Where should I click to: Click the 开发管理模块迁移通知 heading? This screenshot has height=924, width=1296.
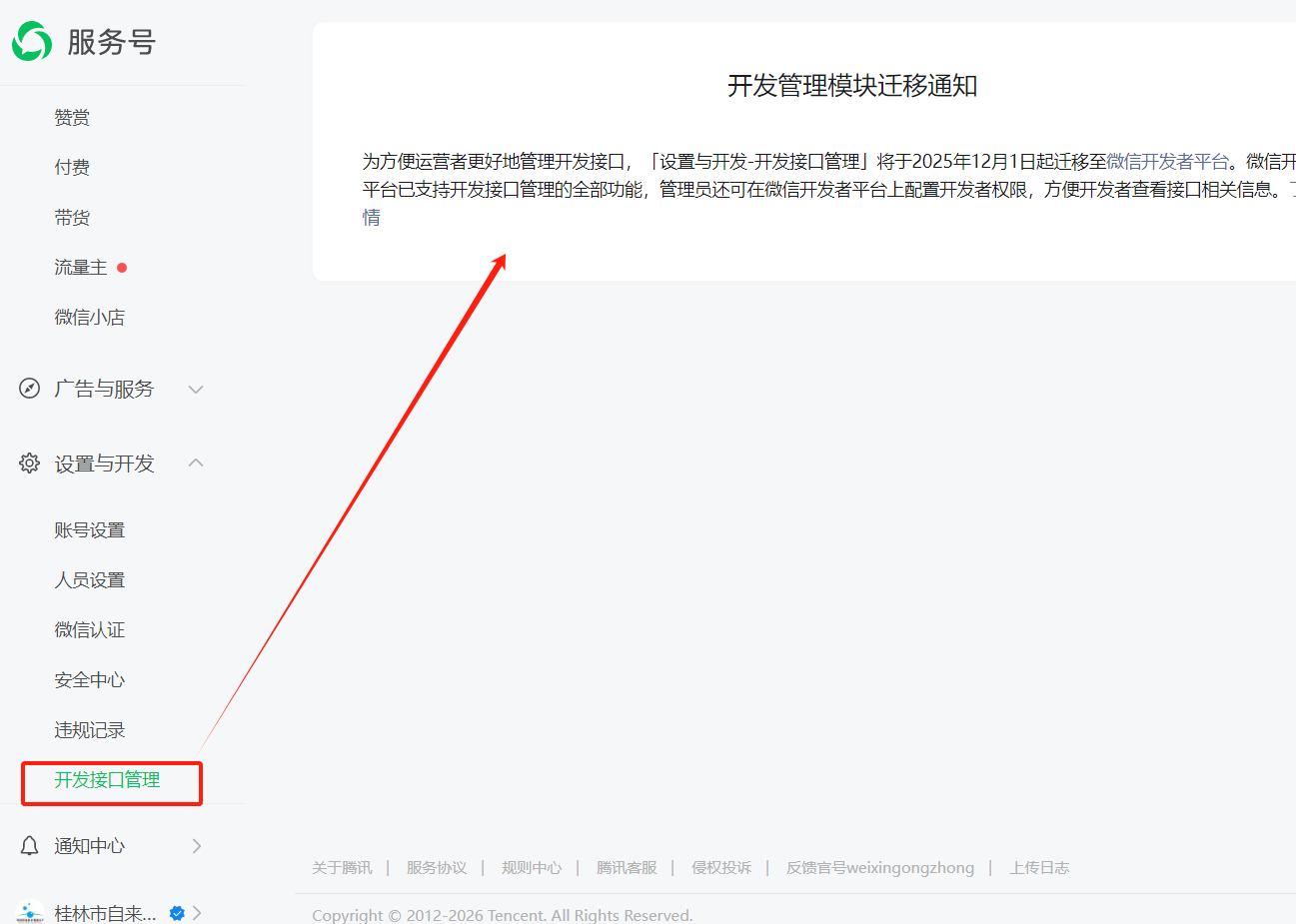pyautogui.click(x=852, y=86)
